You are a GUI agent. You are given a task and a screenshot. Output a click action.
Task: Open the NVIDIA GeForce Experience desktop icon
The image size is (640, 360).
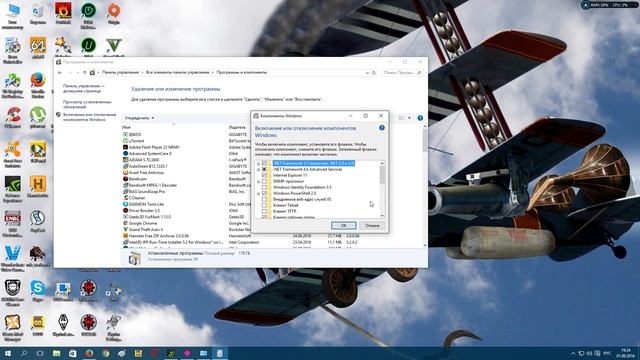click(13, 188)
